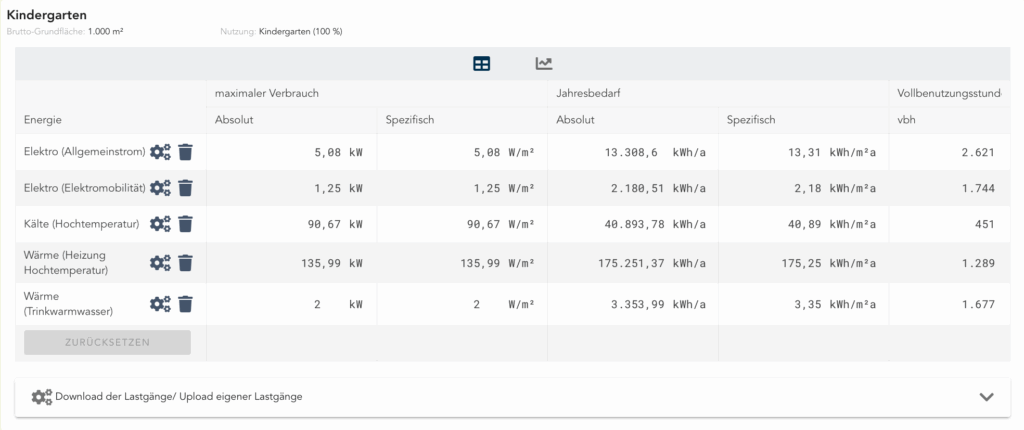Click the gears icon beside Download der Lastgänge
The width and height of the screenshot is (1024, 430).
click(x=42, y=397)
